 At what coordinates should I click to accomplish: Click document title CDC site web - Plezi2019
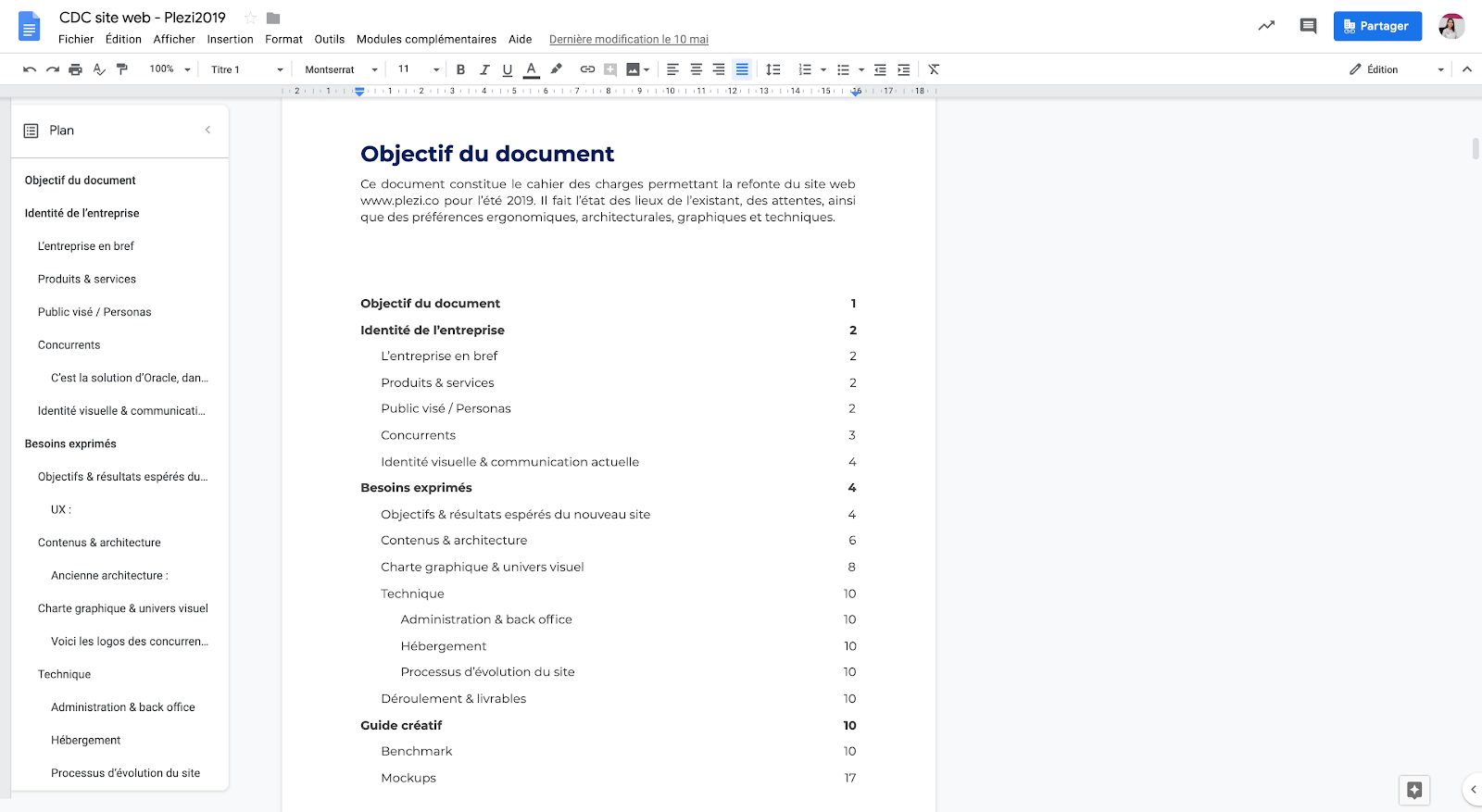coord(143,18)
